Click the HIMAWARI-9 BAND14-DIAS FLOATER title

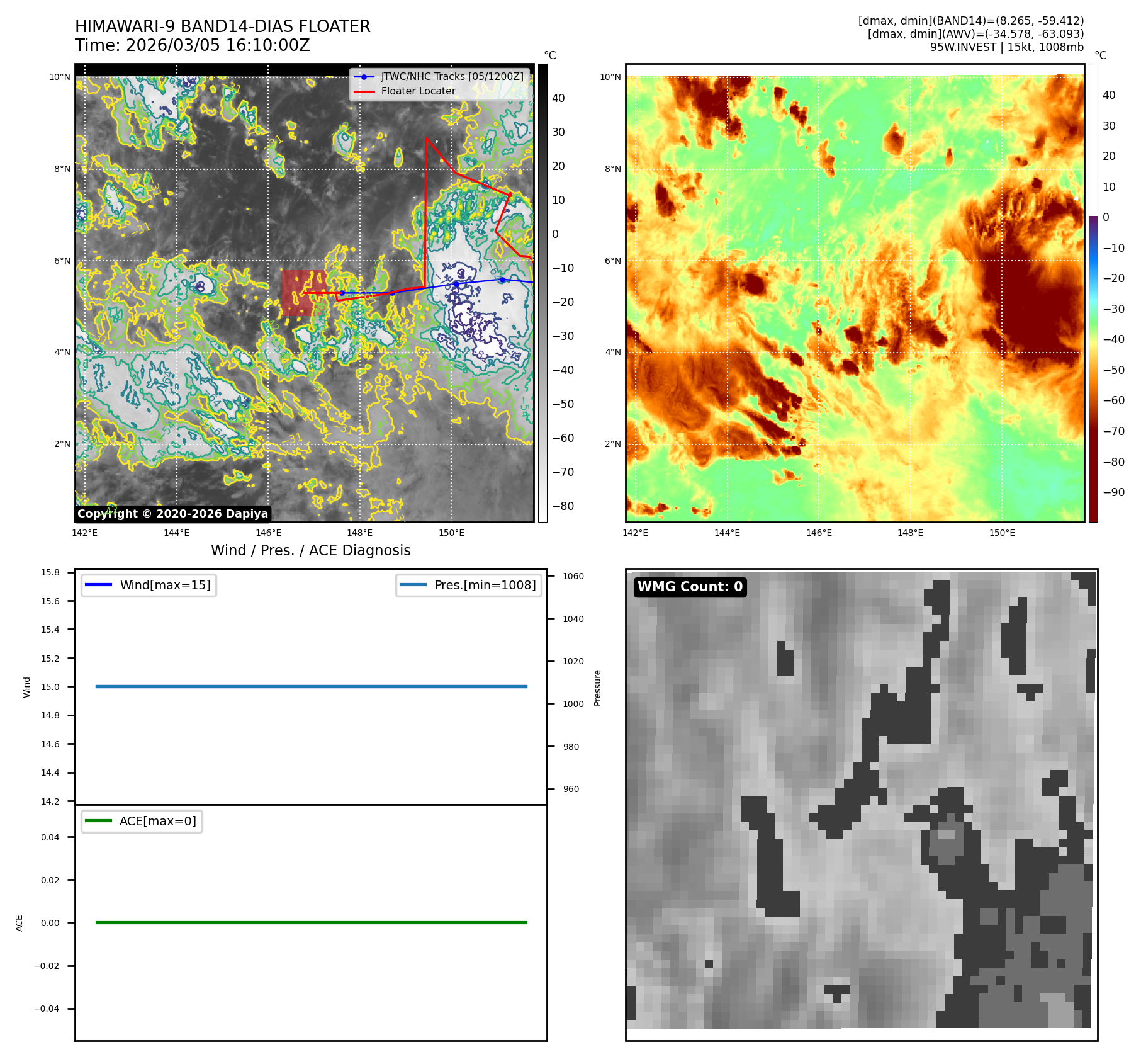pyautogui.click(x=222, y=26)
